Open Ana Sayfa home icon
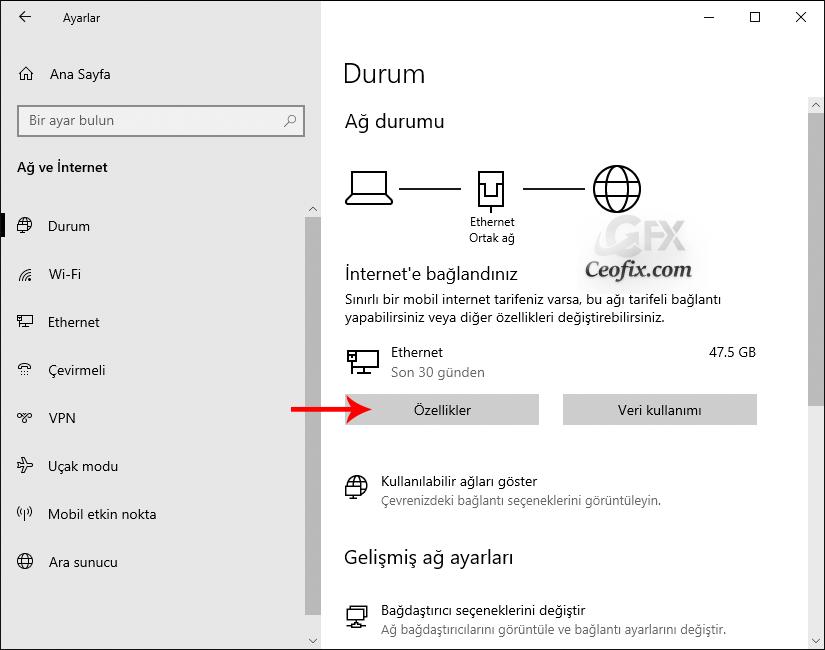The height and width of the screenshot is (650, 825). point(26,74)
